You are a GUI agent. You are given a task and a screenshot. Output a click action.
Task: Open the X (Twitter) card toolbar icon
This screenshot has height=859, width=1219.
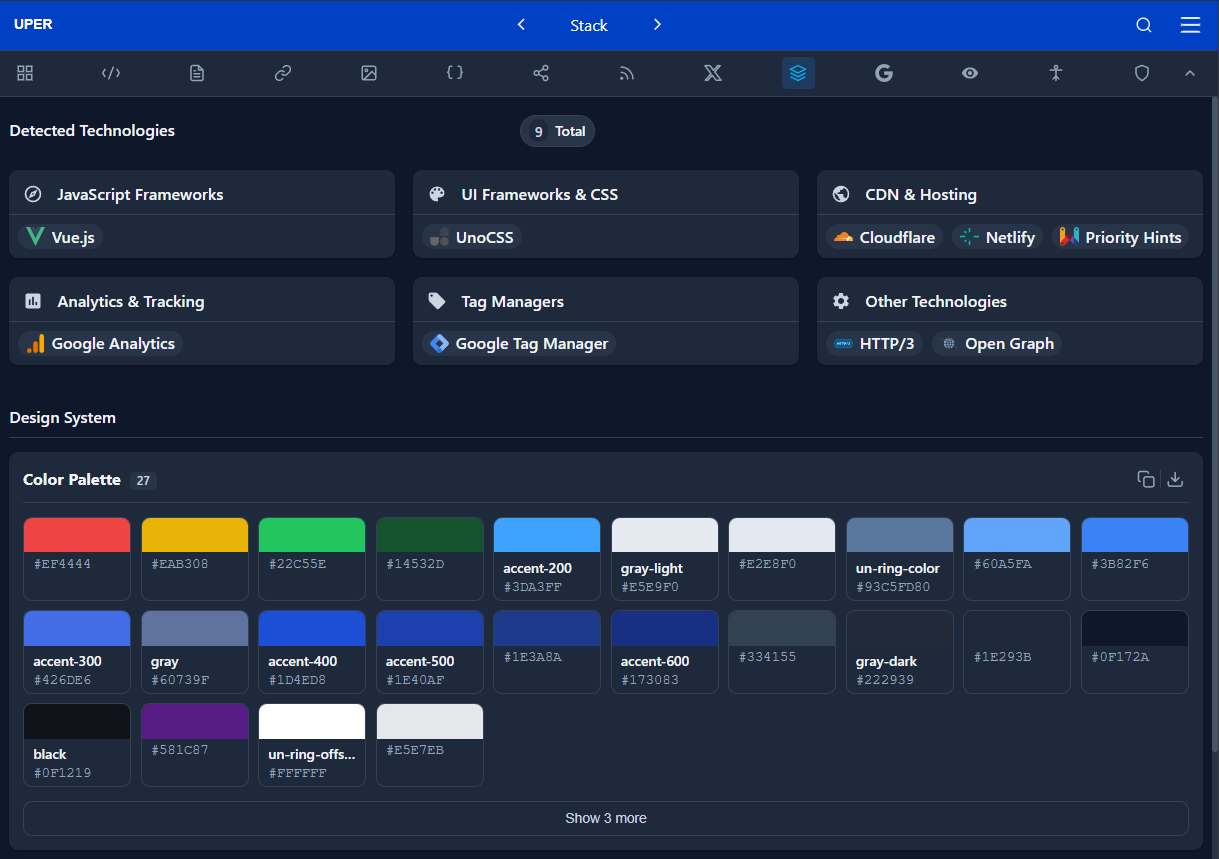712,73
